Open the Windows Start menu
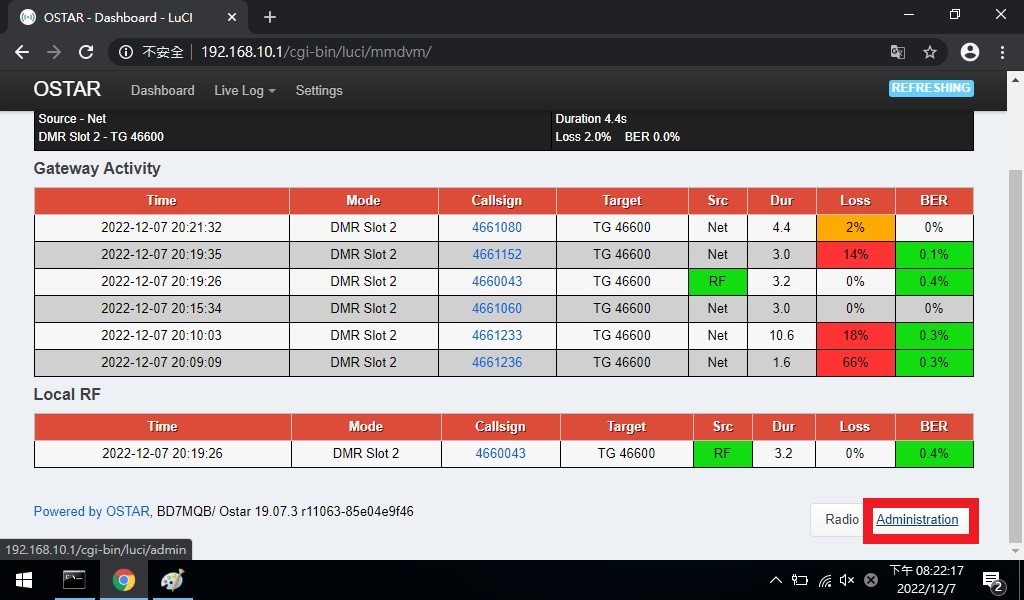 [x=24, y=580]
